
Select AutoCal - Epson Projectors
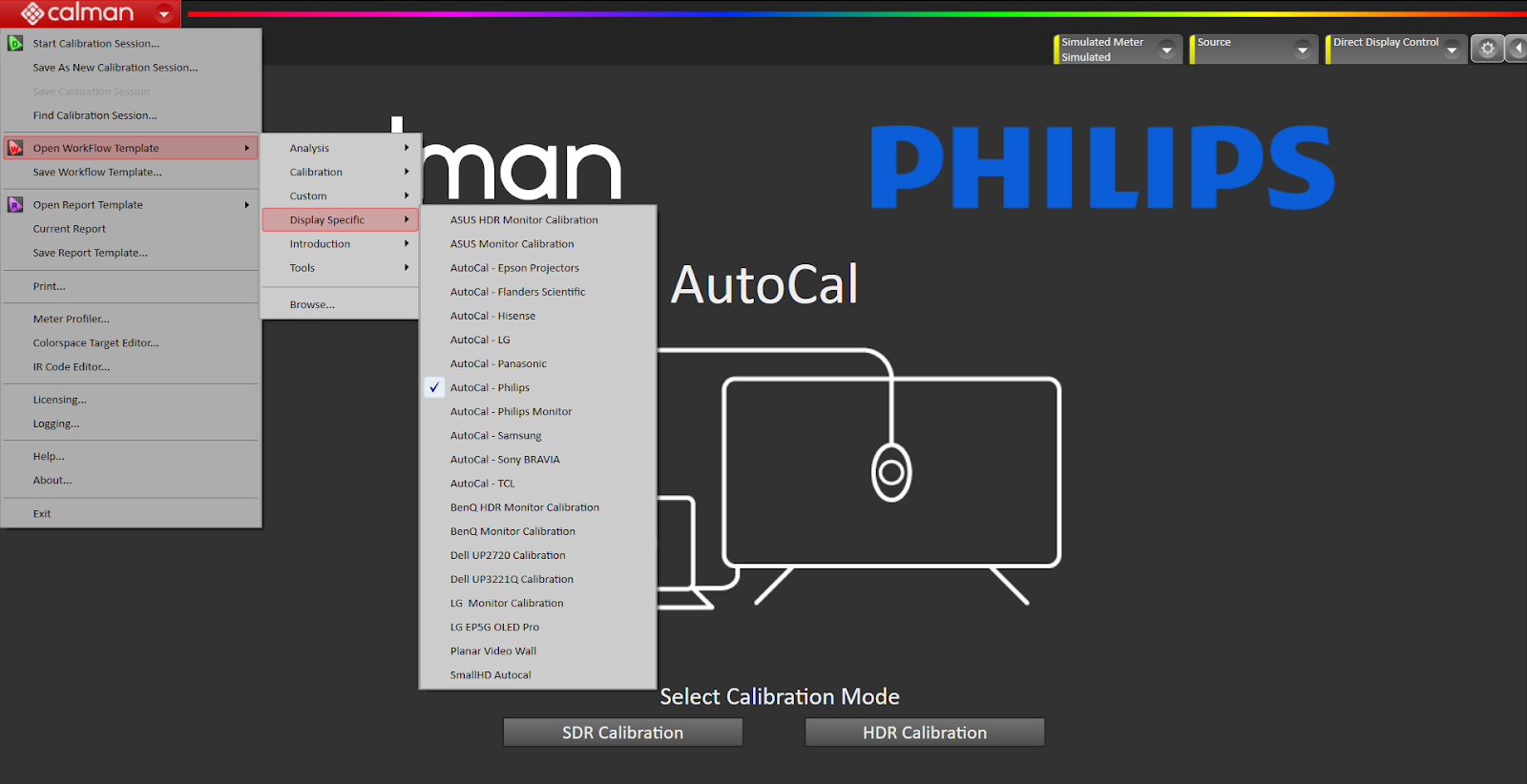[538, 267]
